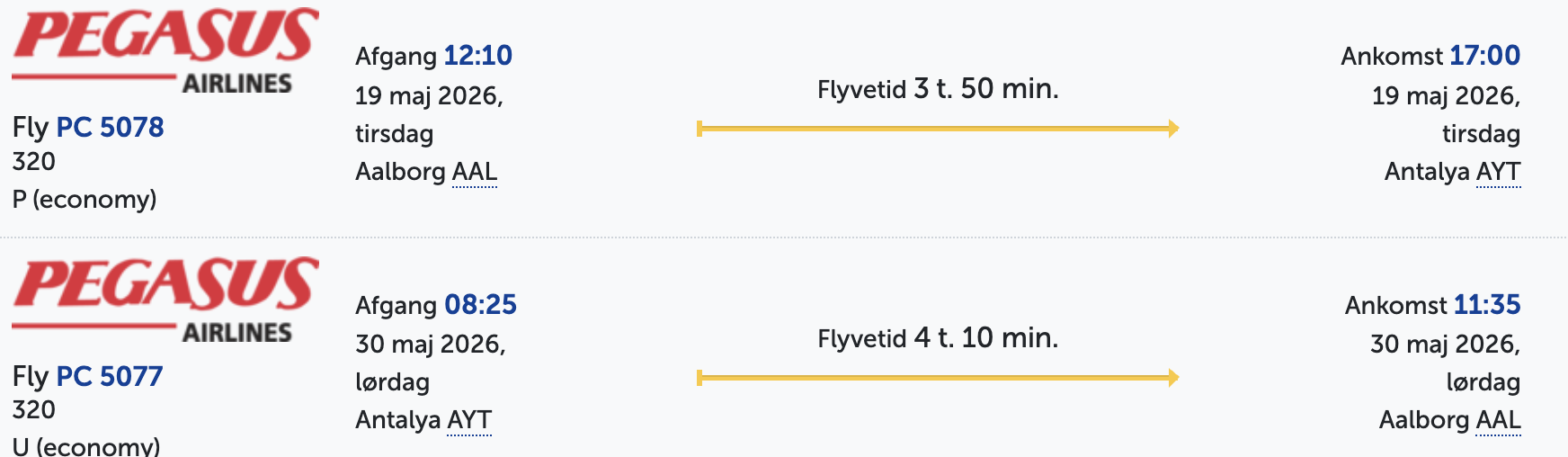The width and height of the screenshot is (1568, 457).
Task: Click the Pegasus Airlines logo for flight PC 5078
Action: point(165,50)
